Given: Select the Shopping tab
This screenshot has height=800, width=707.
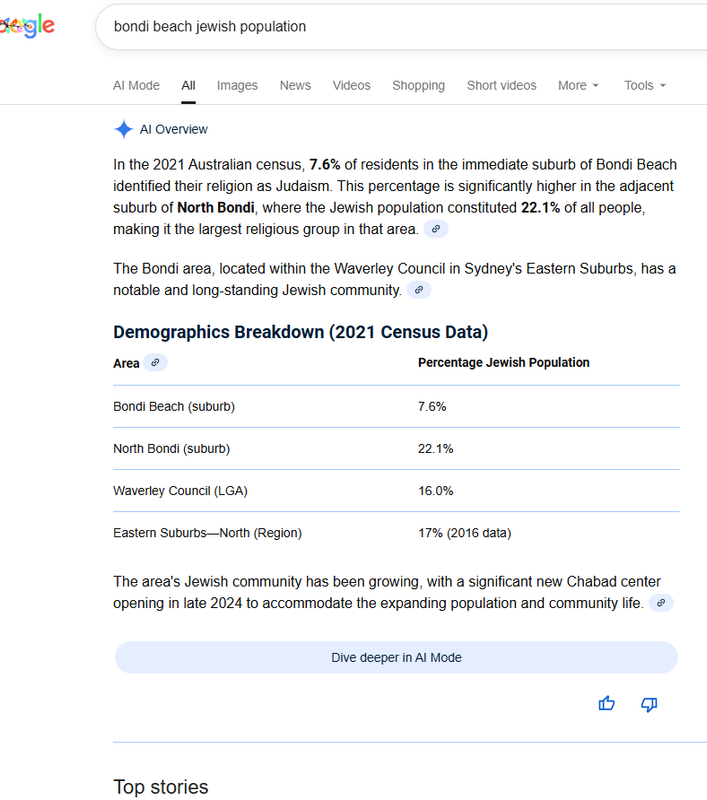Looking at the screenshot, I should click(418, 86).
